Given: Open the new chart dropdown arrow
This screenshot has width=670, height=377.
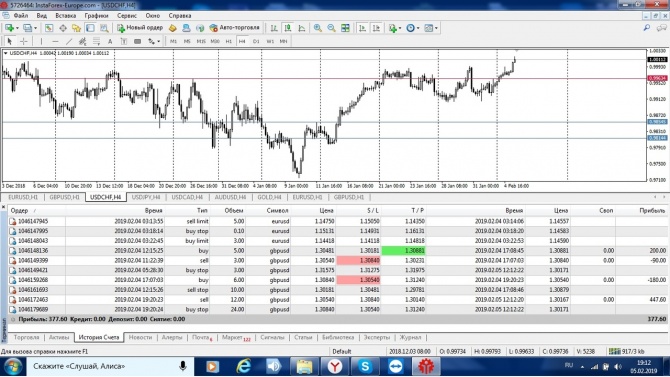Looking at the screenshot, I should (17, 28).
